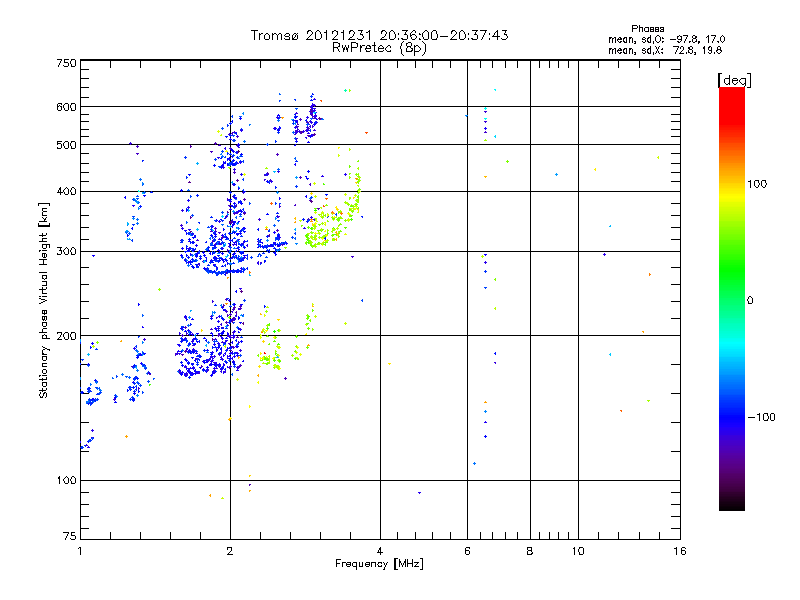800x600 pixels.
Task: Click the 'mean, sd,O: -97.8, 17.0' statistic
Action: tap(666, 39)
